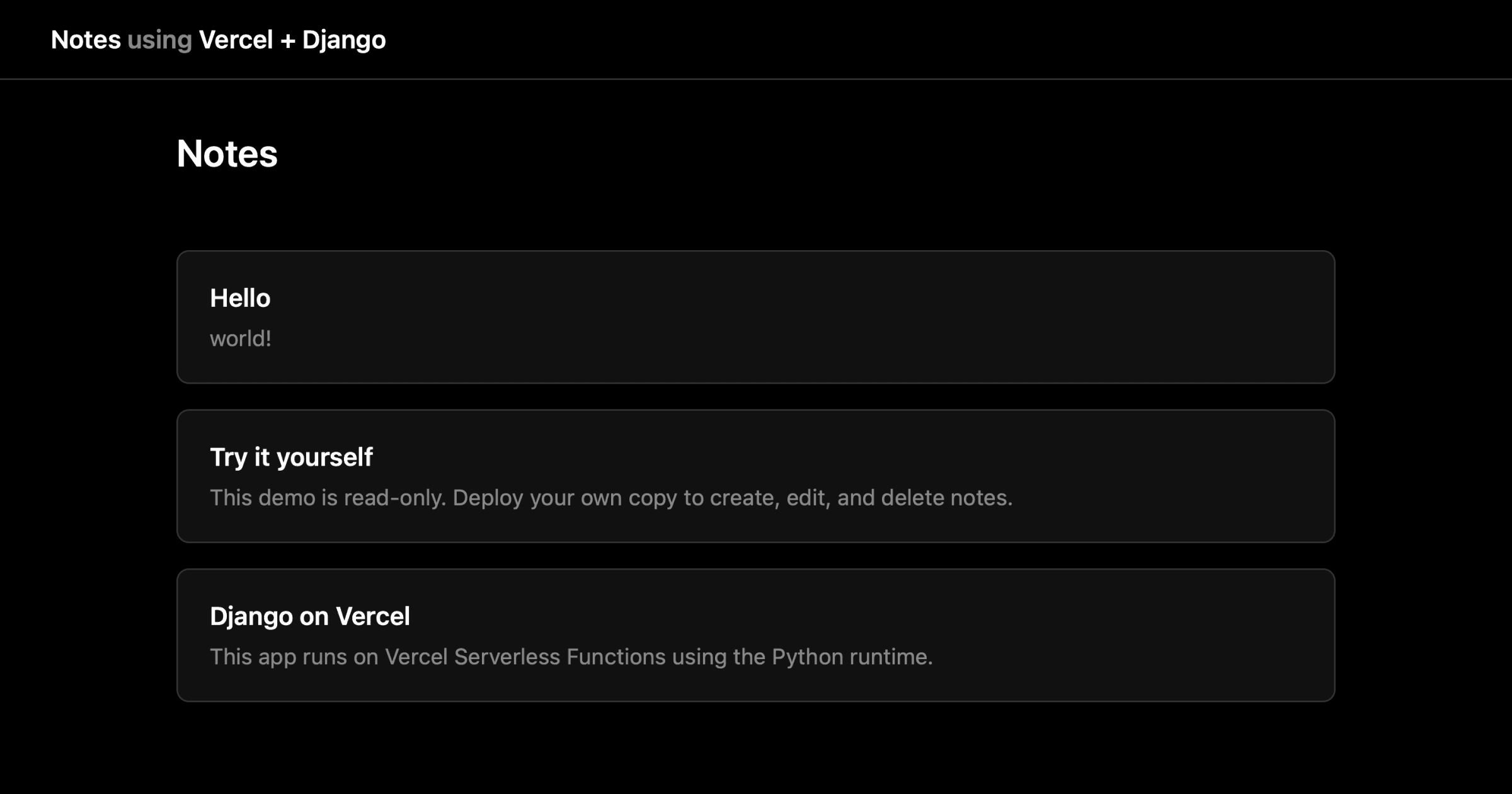Click the Notes using Vercel + Django header
The width and height of the screenshot is (1512, 794).
[218, 39]
